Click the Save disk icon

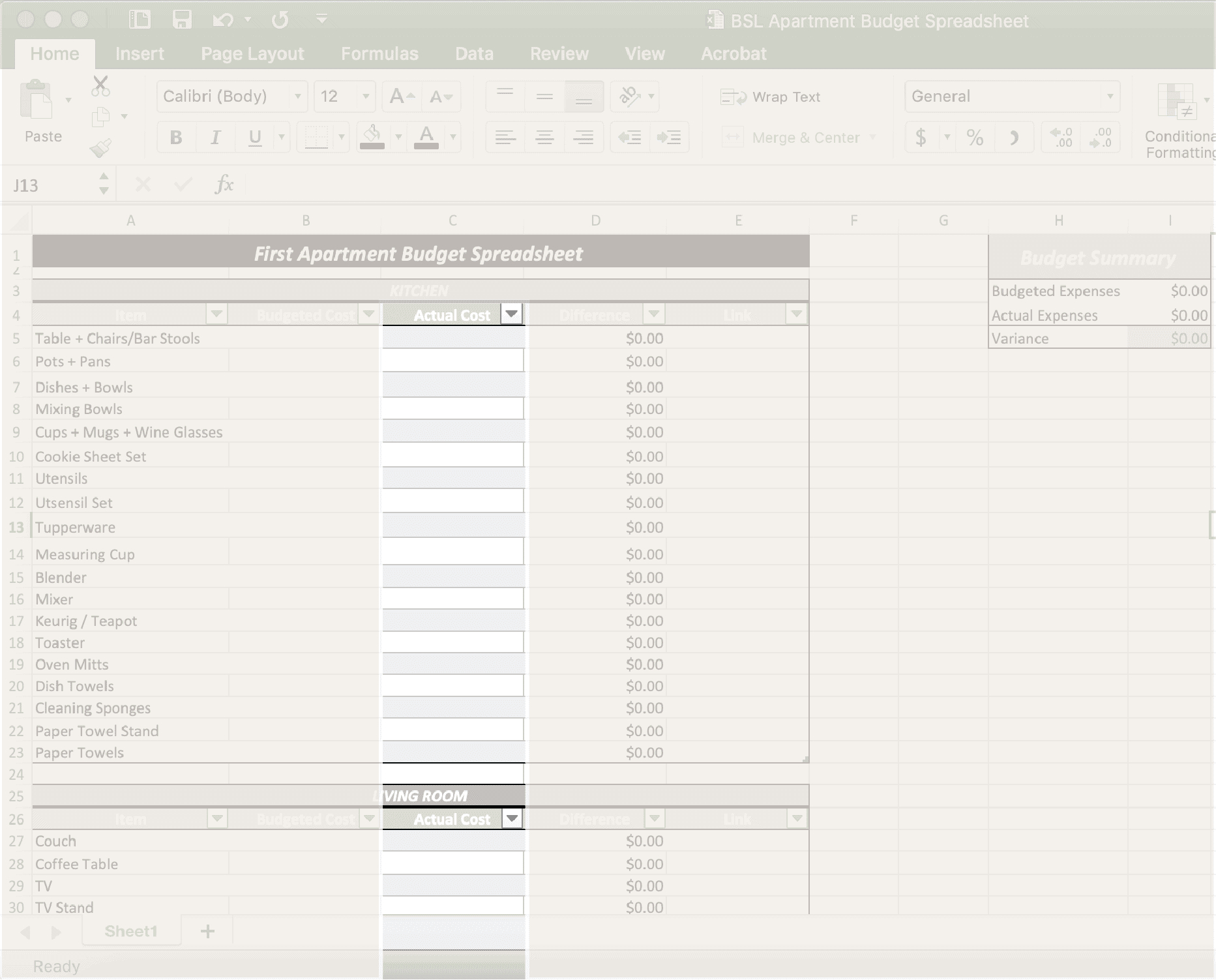[x=182, y=20]
